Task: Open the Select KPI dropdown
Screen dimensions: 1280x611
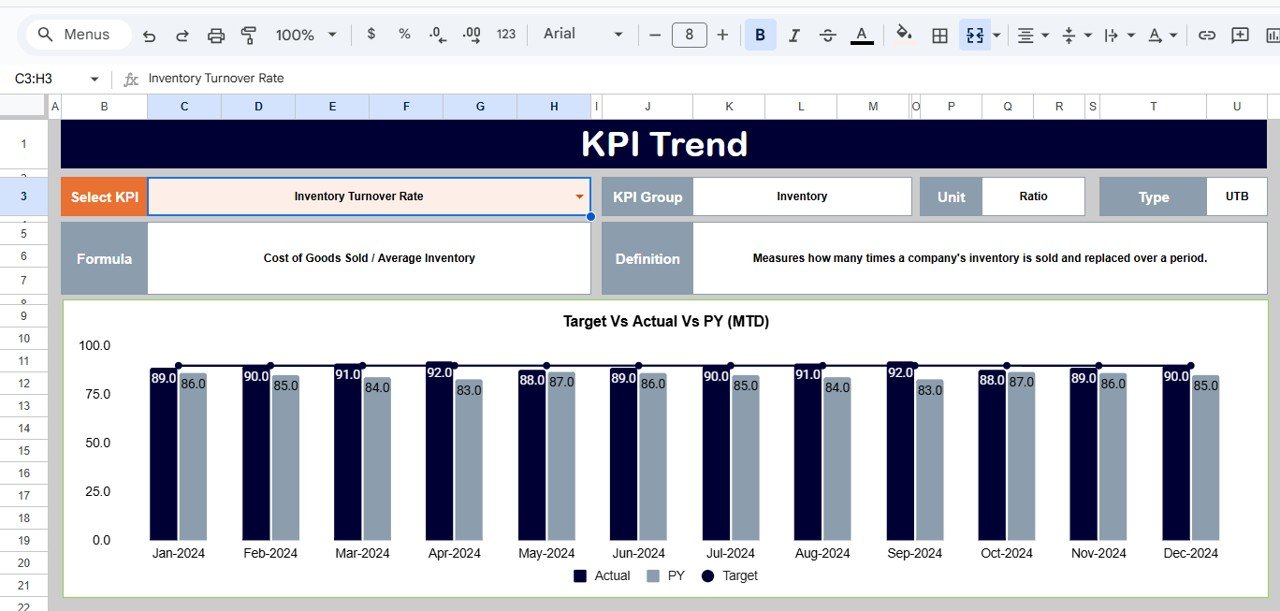Action: tap(580, 196)
